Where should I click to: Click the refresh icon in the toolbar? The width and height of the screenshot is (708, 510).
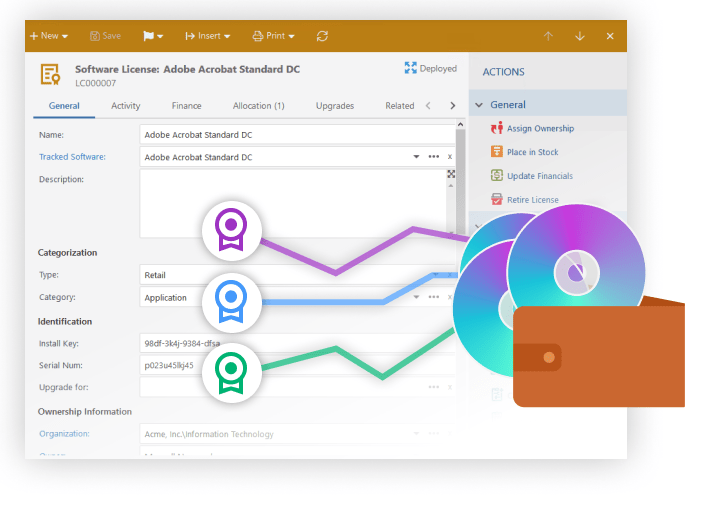click(x=322, y=36)
